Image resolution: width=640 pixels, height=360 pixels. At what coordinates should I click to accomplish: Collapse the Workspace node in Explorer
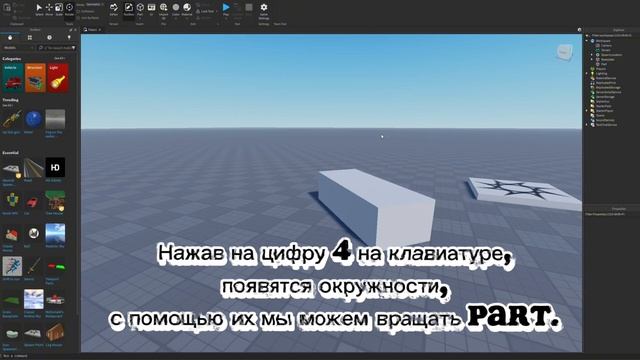[x=587, y=41]
